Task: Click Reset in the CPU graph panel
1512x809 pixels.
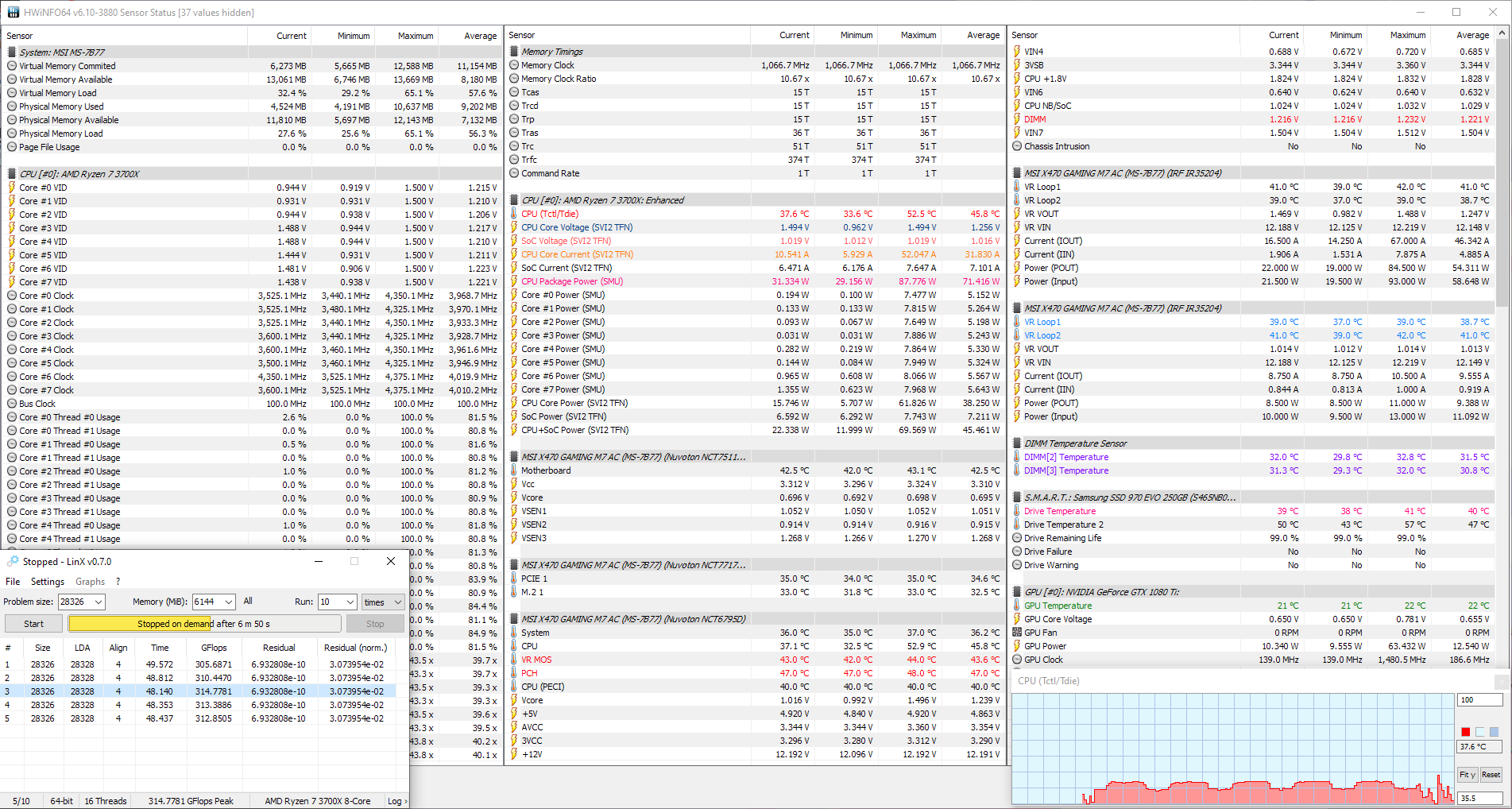Action: [x=1491, y=775]
